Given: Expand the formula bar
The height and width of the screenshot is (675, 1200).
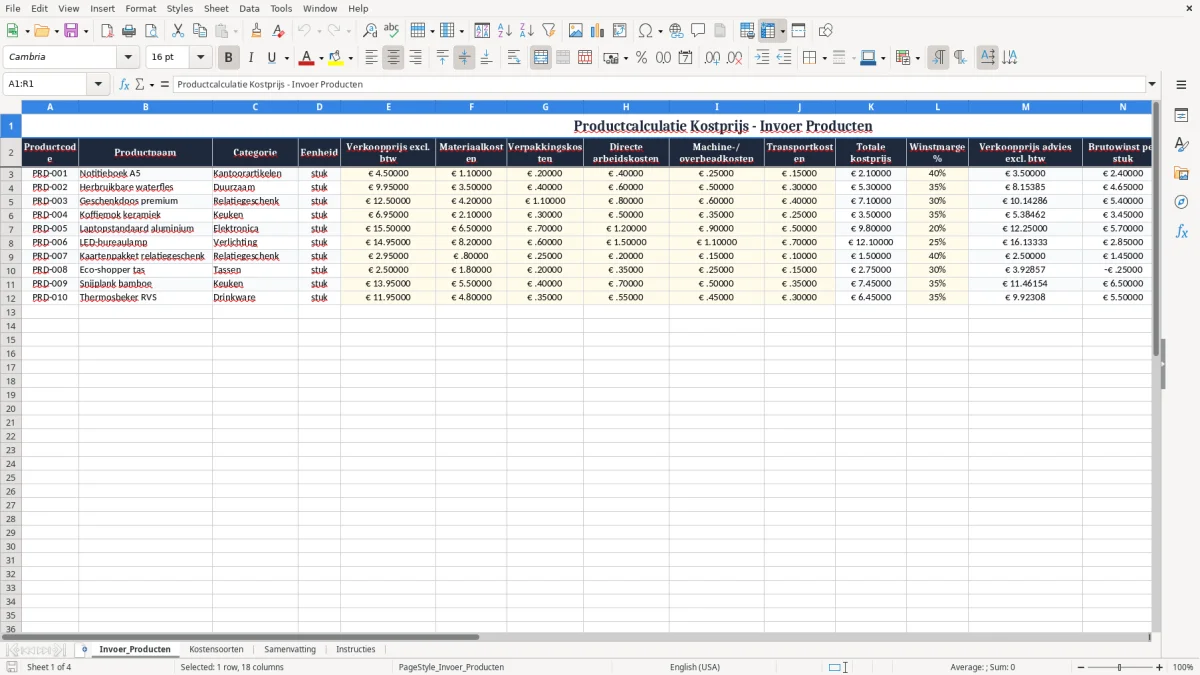Looking at the screenshot, I should coord(1152,84).
